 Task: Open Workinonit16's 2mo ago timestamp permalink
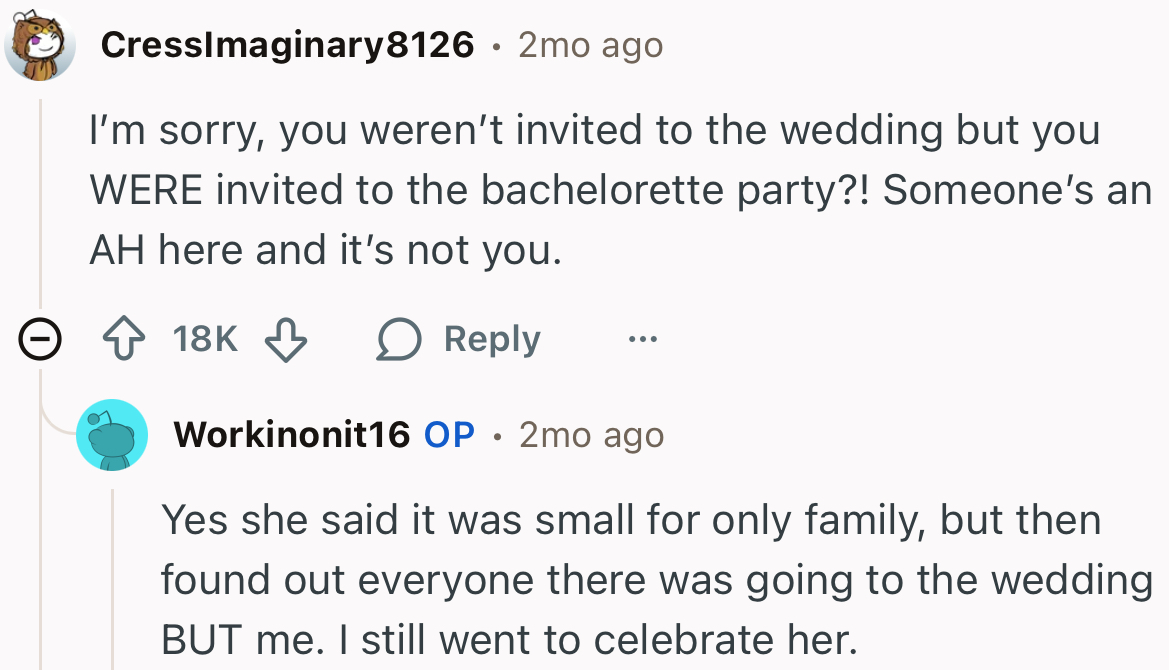coord(591,435)
